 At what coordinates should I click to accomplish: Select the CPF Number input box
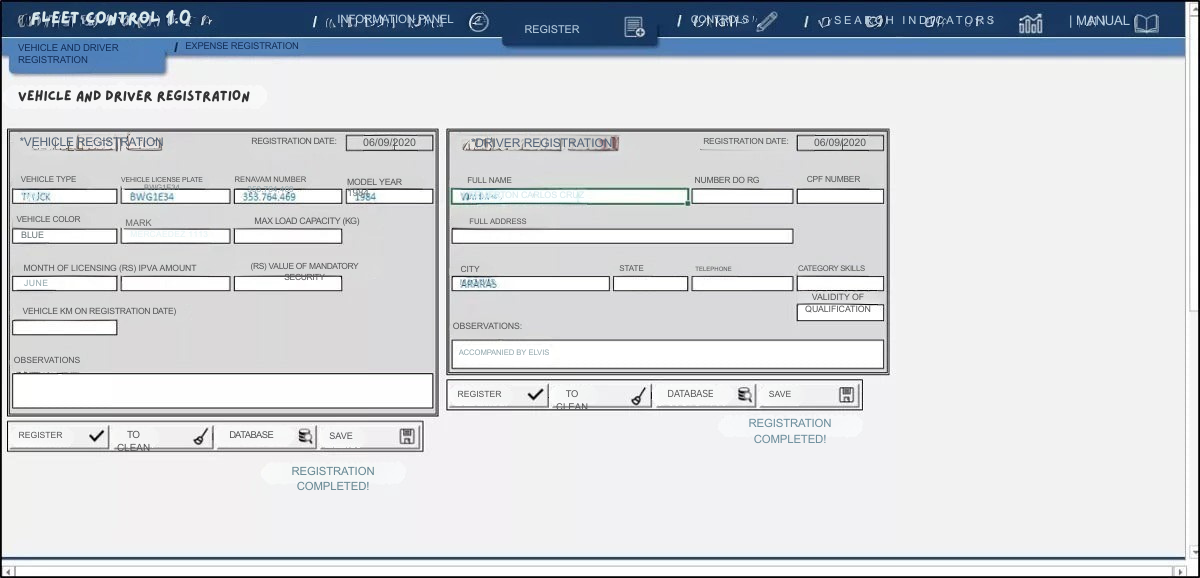click(x=839, y=196)
